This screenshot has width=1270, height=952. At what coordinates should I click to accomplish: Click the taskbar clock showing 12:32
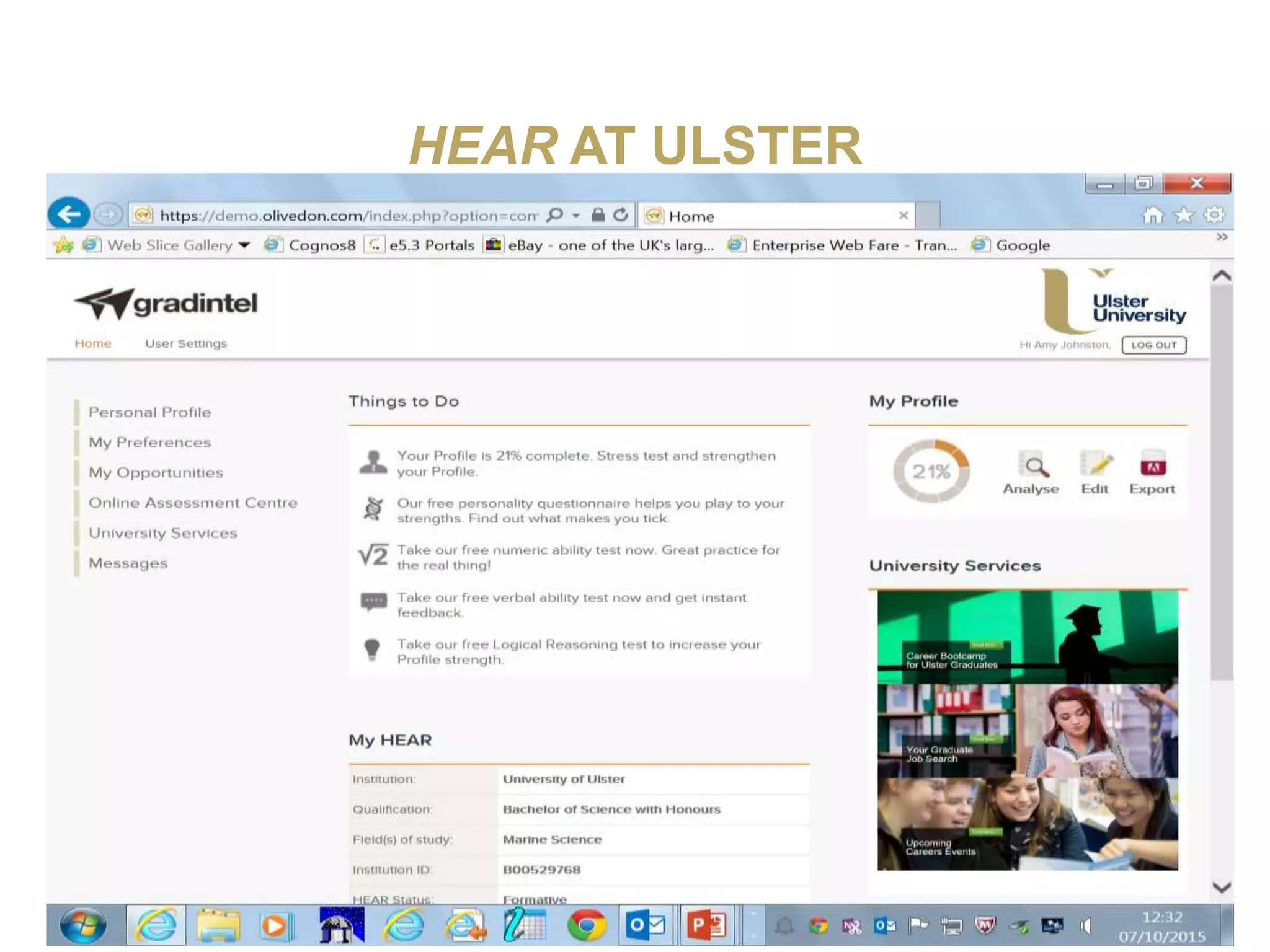tap(1161, 926)
